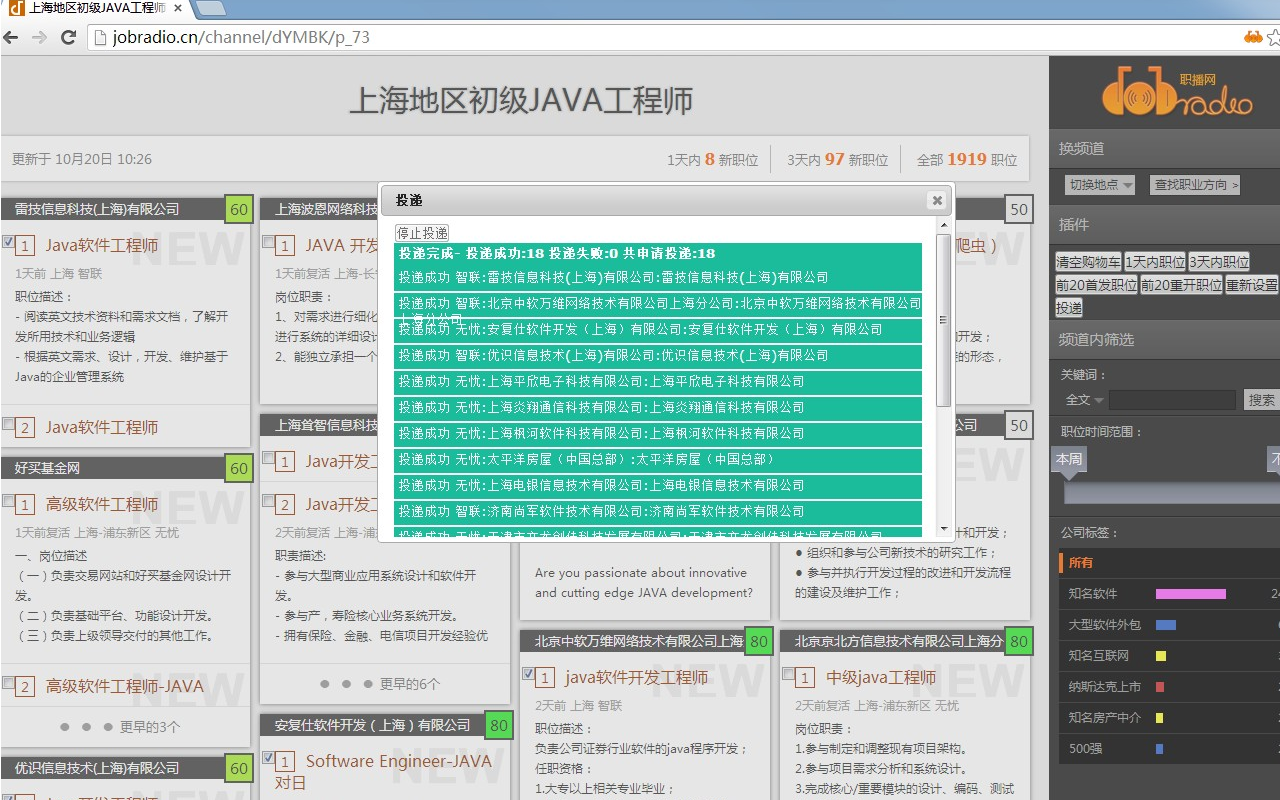Click the browser back arrow
This screenshot has height=800, width=1280.
tap(12, 38)
